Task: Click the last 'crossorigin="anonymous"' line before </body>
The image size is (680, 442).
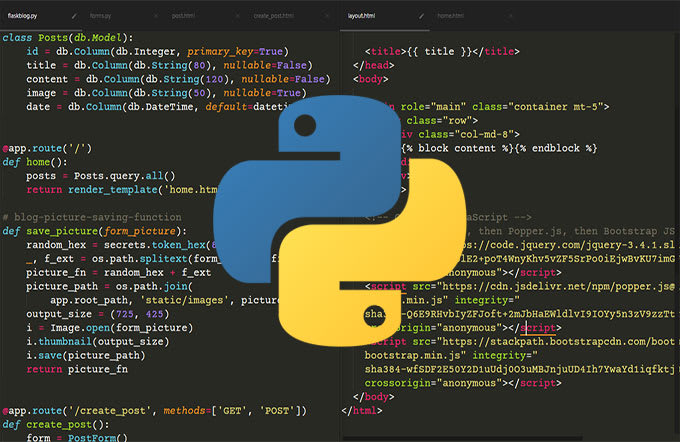Action: [463, 383]
